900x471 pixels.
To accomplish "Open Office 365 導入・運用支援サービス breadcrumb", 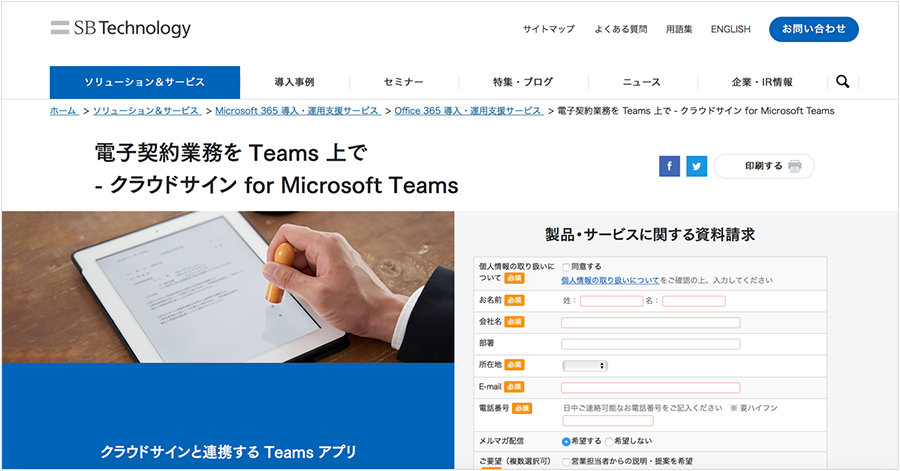I will pyautogui.click(x=468, y=111).
